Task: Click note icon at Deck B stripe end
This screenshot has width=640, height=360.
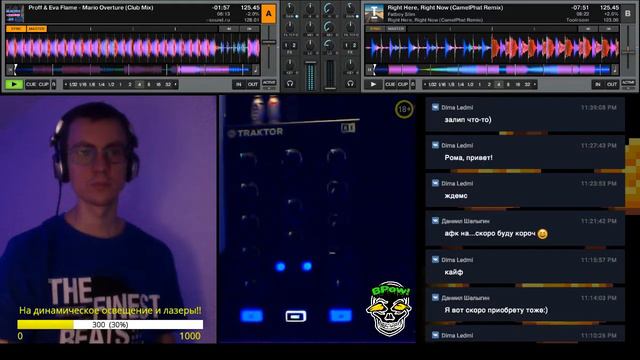Action: click(615, 70)
